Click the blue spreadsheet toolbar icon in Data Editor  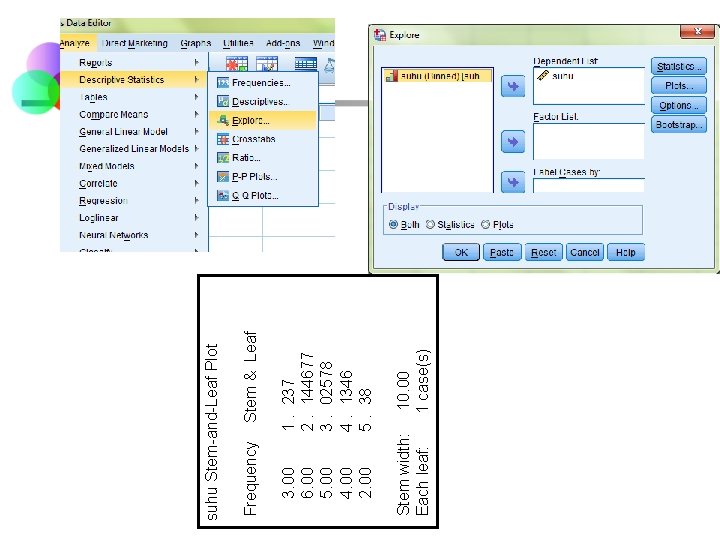pos(305,64)
